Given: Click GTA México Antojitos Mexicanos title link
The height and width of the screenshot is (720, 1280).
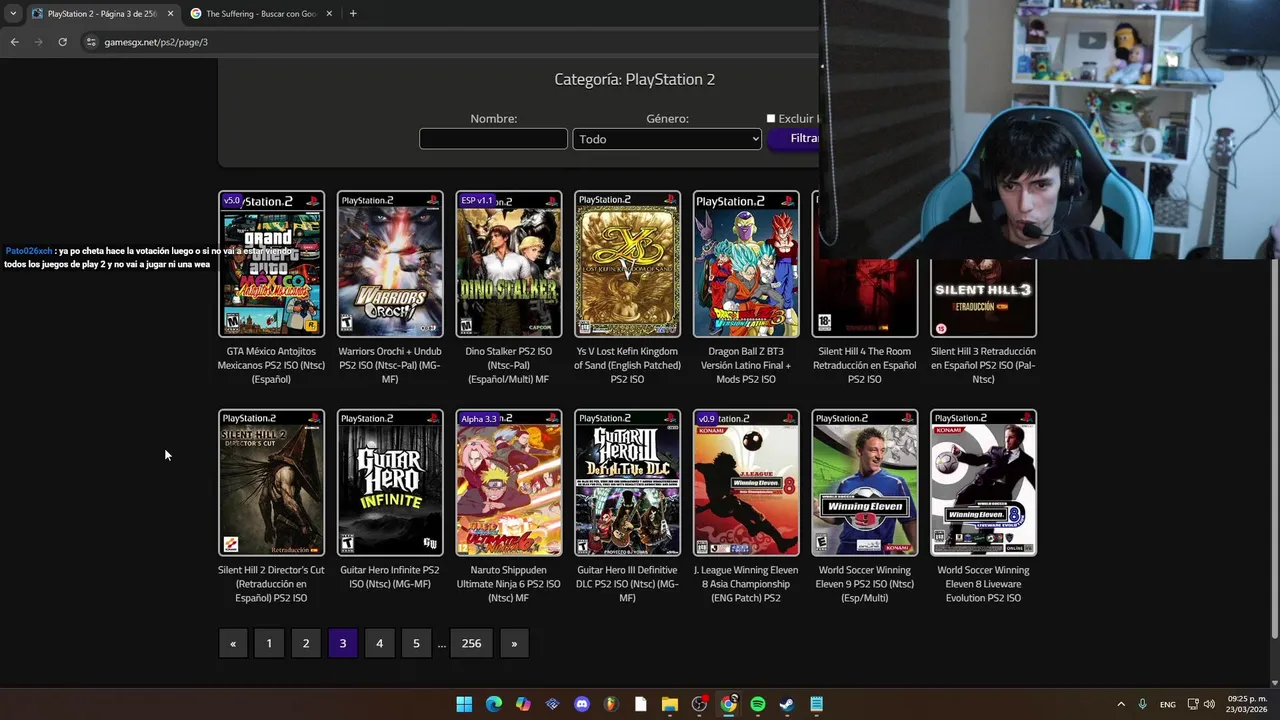Looking at the screenshot, I should pos(271,365).
